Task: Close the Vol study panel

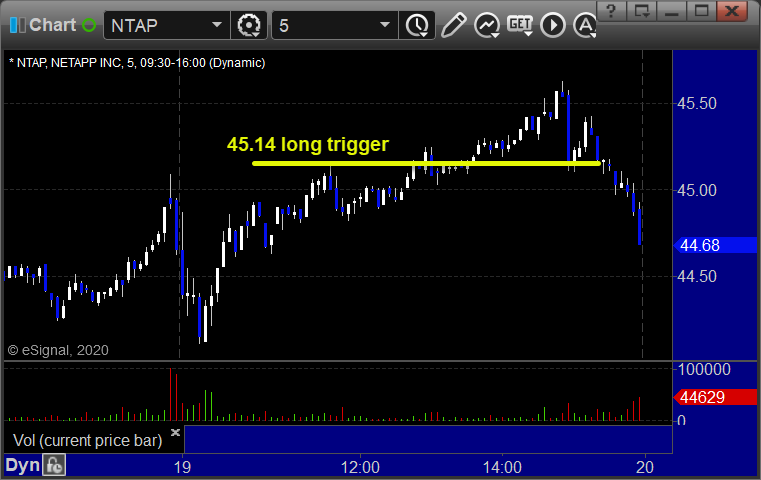Action: [175, 432]
